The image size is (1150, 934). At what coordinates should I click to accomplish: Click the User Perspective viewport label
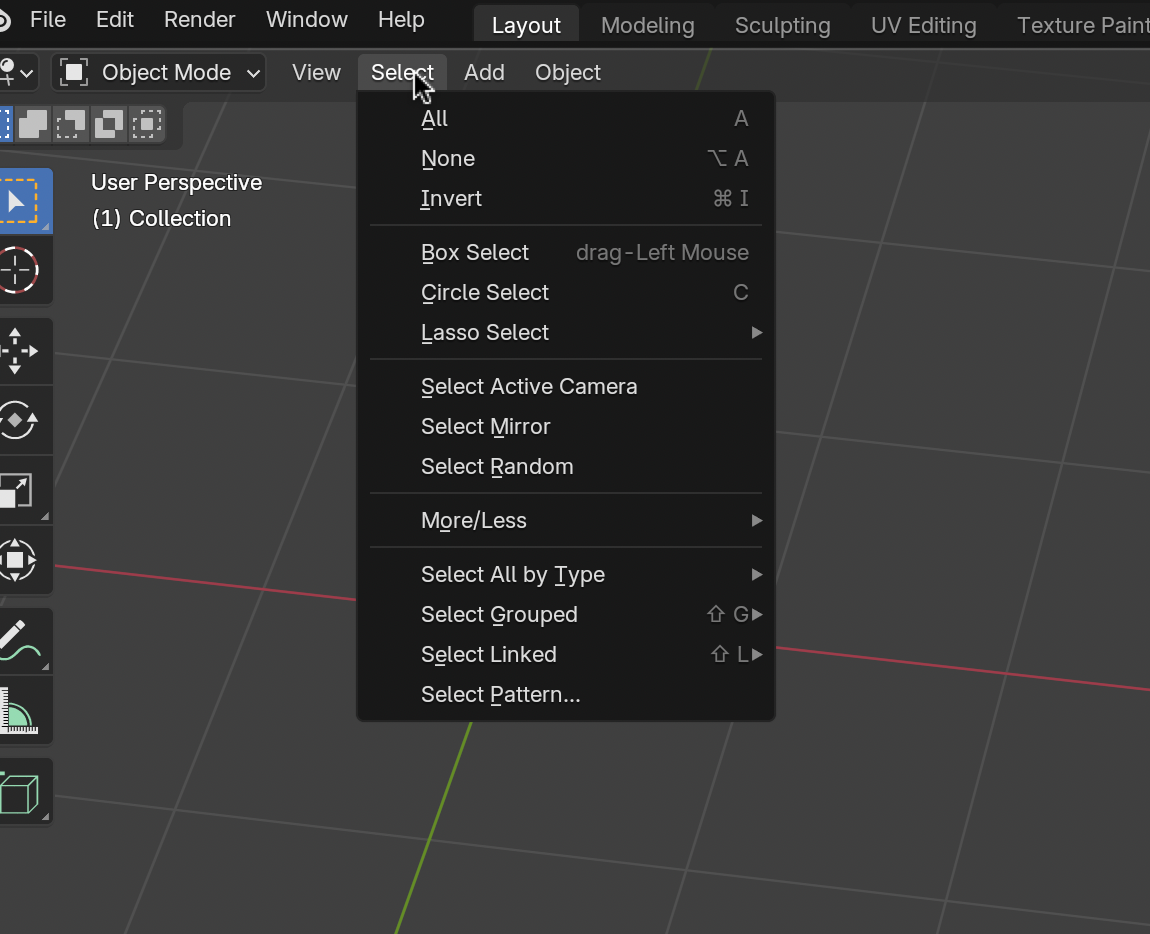[x=176, y=183]
